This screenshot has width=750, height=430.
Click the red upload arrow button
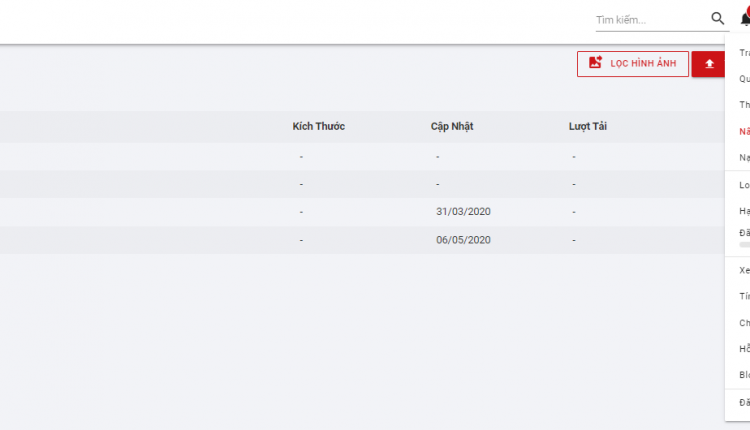[709, 64]
